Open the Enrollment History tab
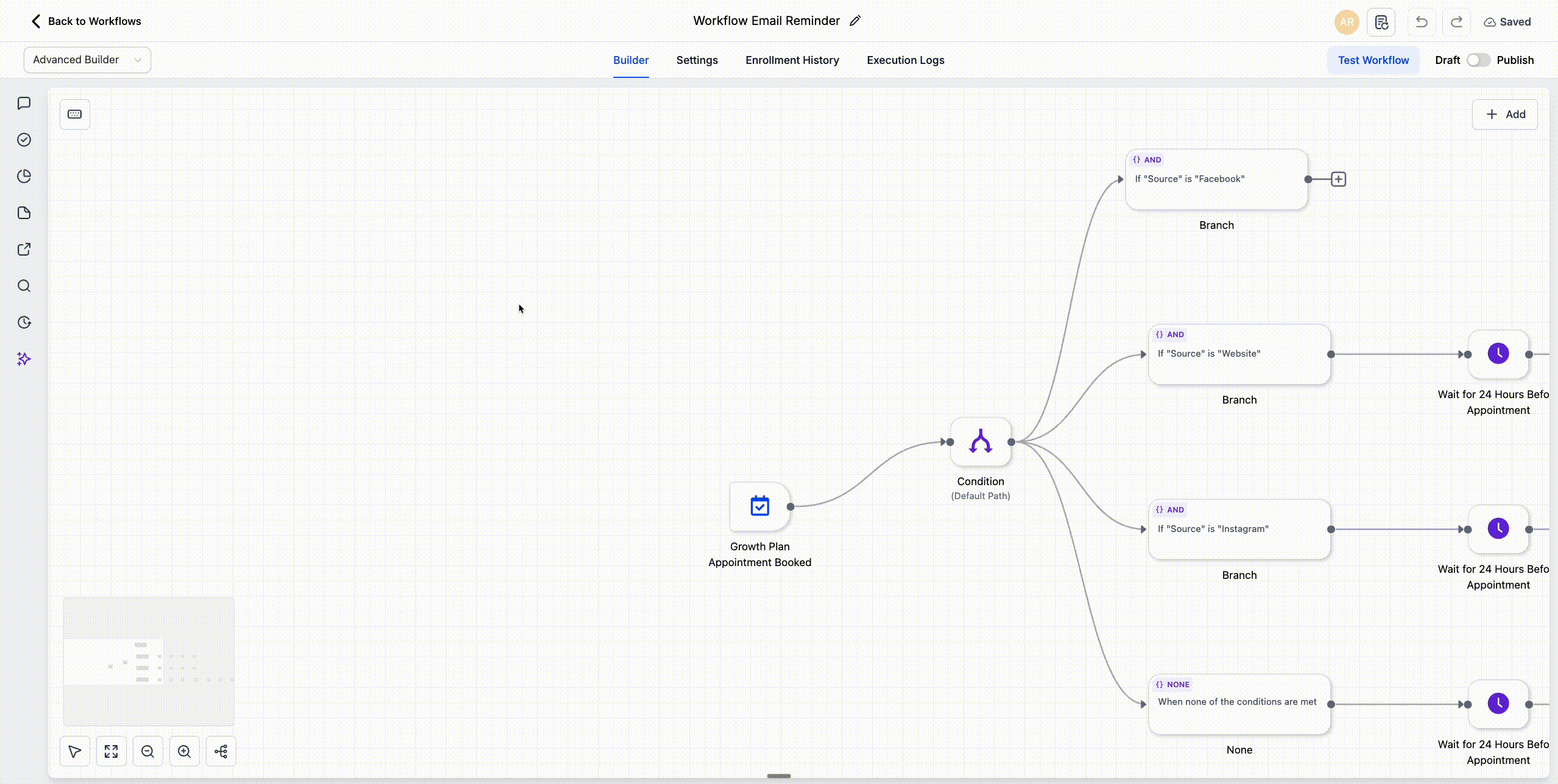 (792, 60)
